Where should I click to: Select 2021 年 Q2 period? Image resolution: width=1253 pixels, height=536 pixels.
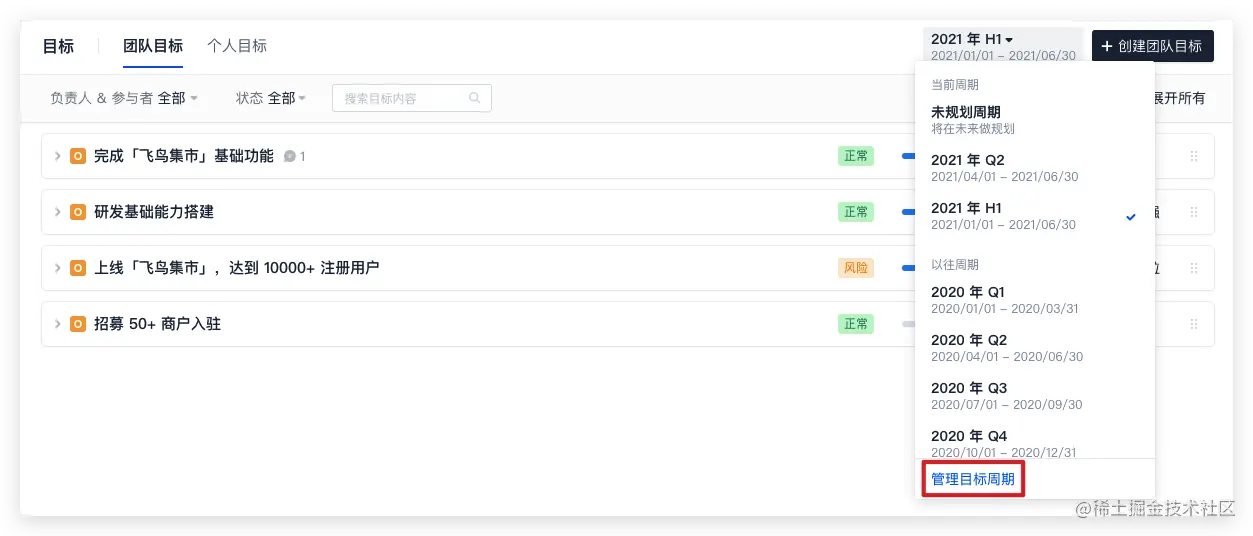[1035, 168]
